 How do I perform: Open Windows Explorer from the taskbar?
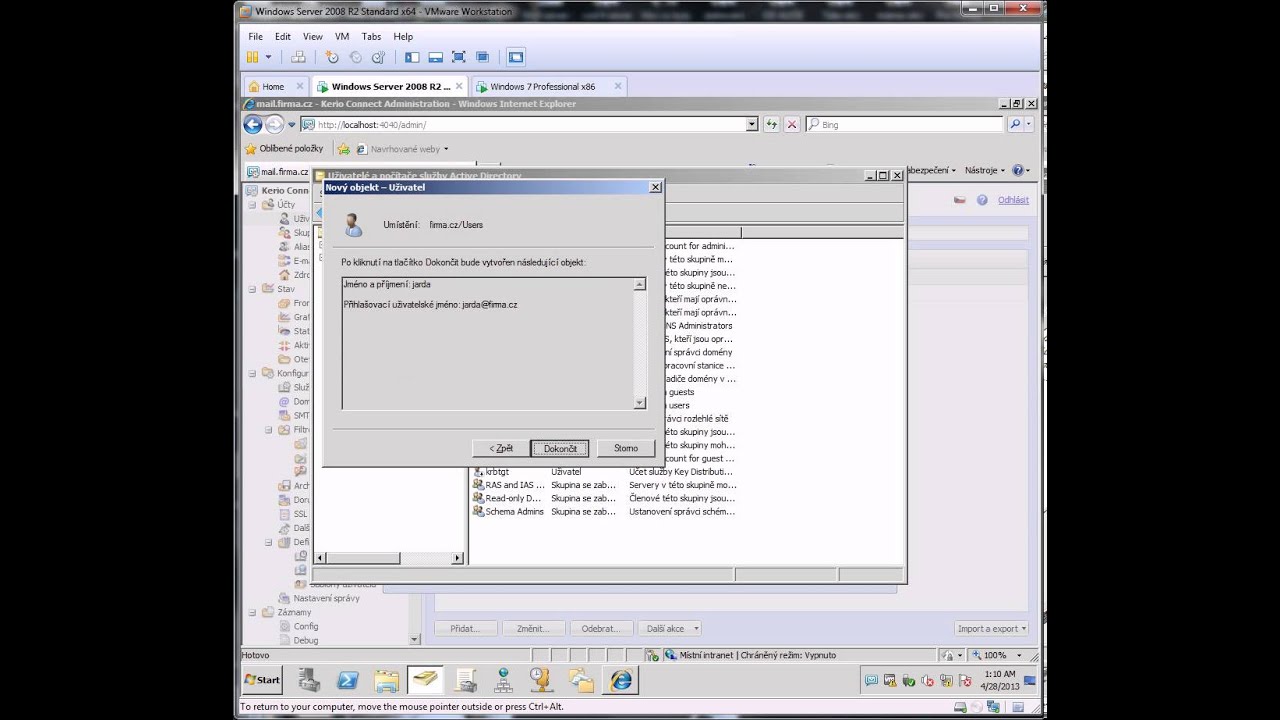[x=387, y=680]
